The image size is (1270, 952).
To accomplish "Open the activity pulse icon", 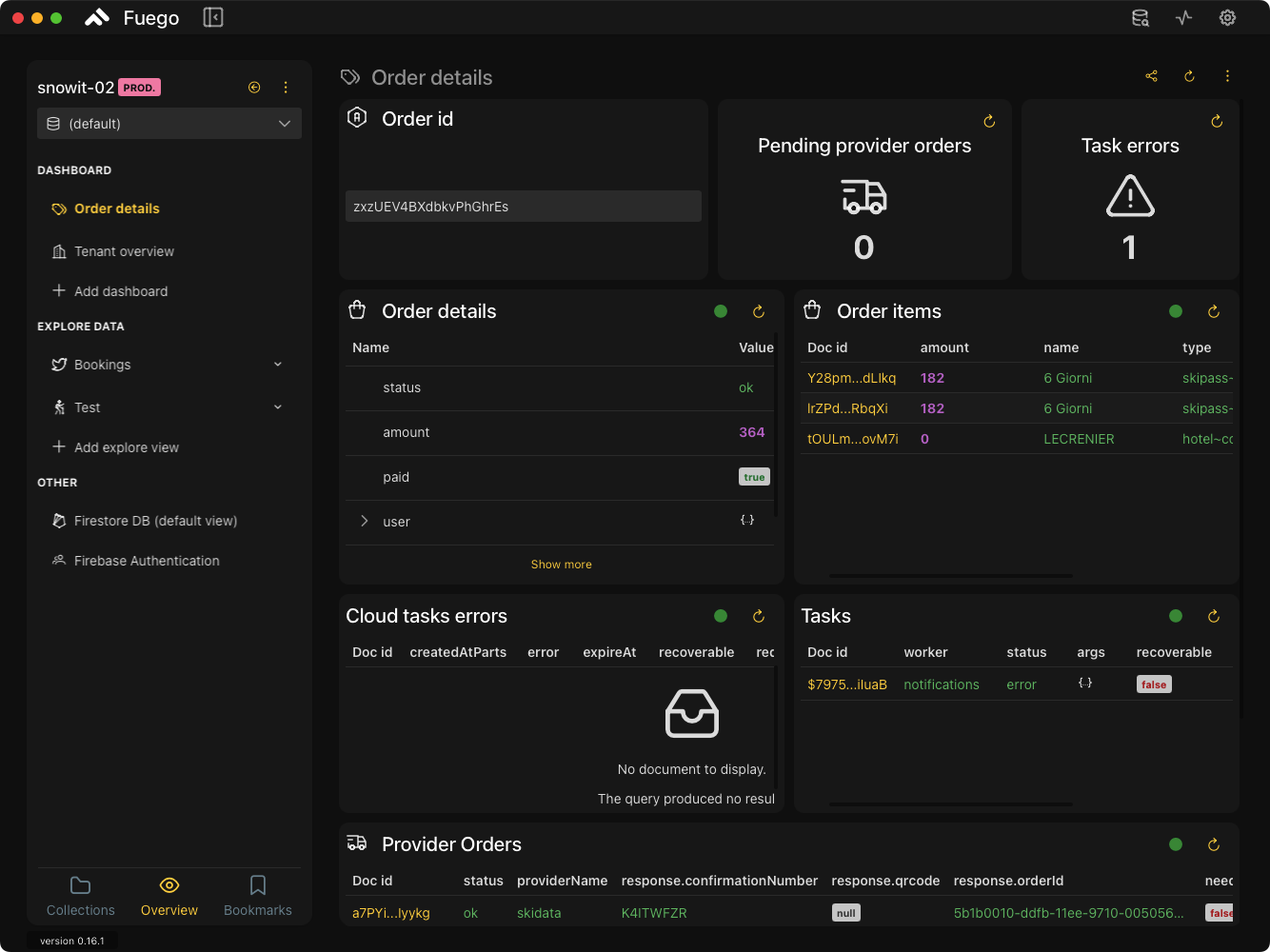I will (1183, 18).
